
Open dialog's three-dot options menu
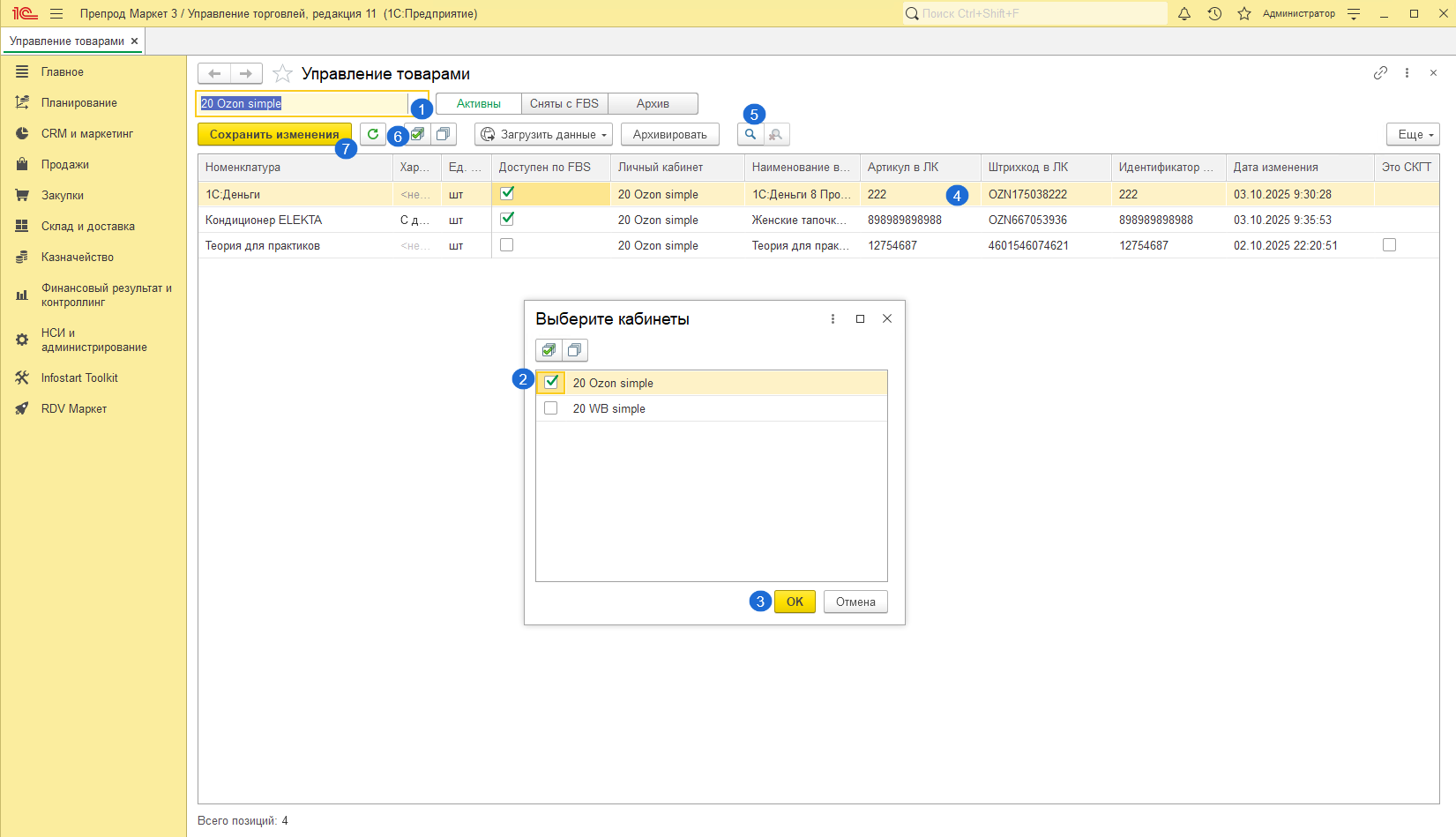(x=833, y=318)
